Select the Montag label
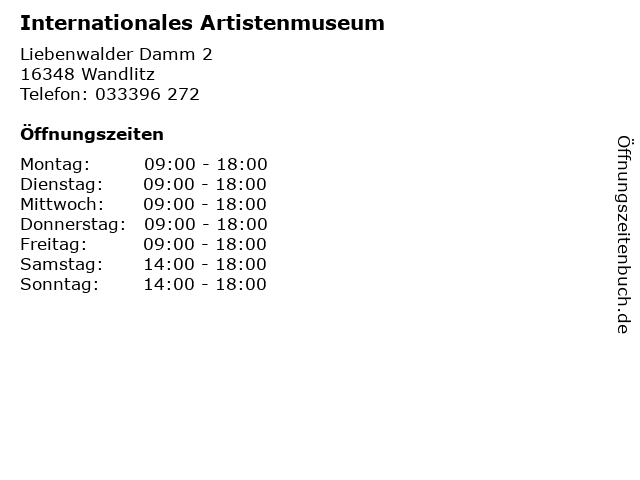The height and width of the screenshot is (480, 640). [55, 164]
